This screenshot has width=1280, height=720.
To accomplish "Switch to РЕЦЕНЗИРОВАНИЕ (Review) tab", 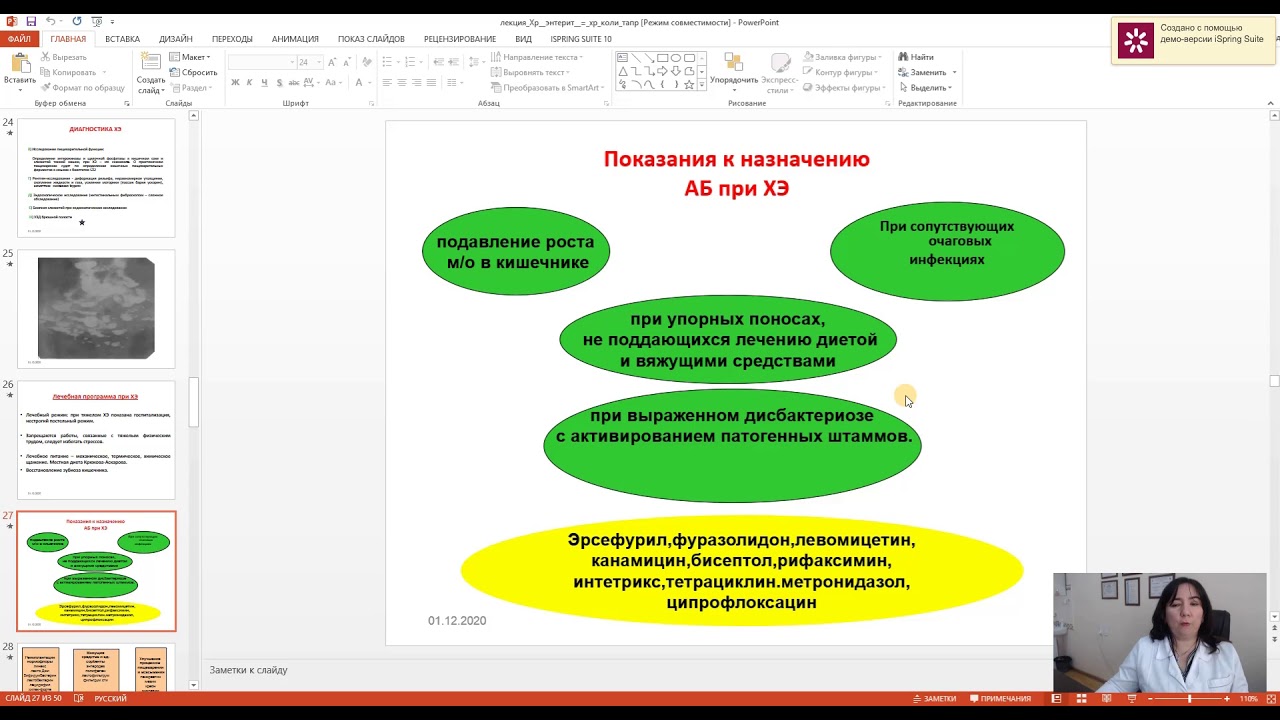I will 460,39.
